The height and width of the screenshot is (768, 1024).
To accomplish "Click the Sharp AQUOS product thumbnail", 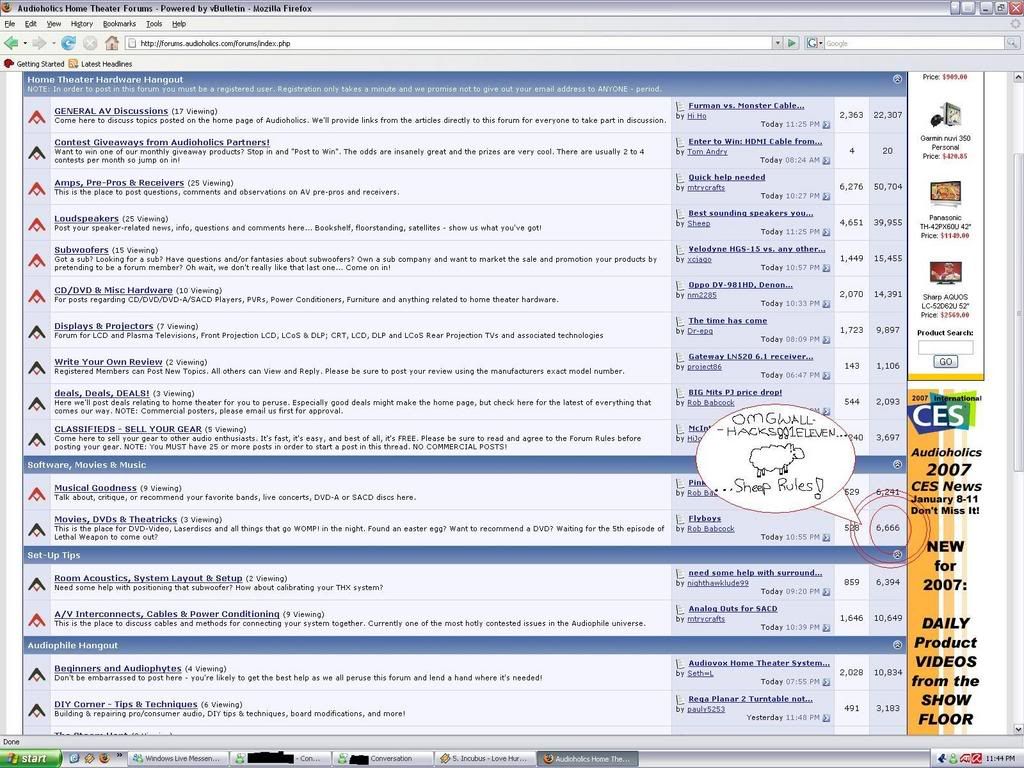I will pos(945,274).
